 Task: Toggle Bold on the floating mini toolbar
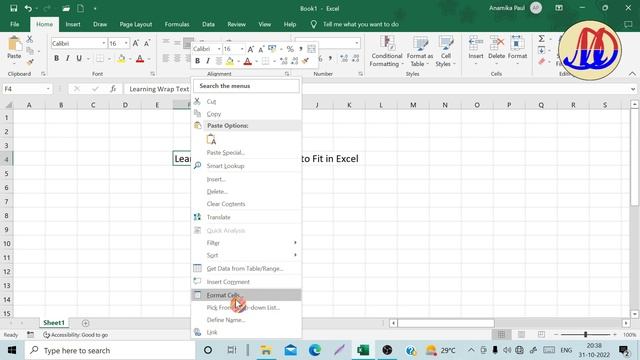tap(198, 61)
